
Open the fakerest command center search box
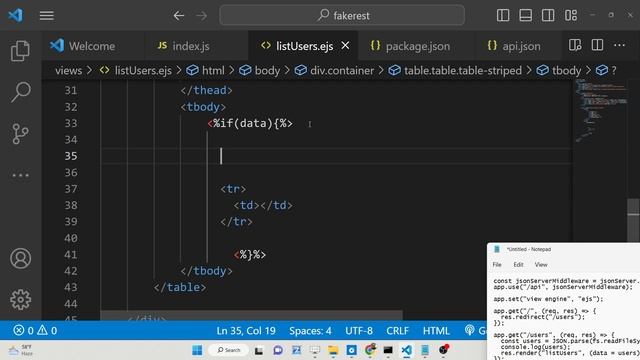tap(342, 16)
